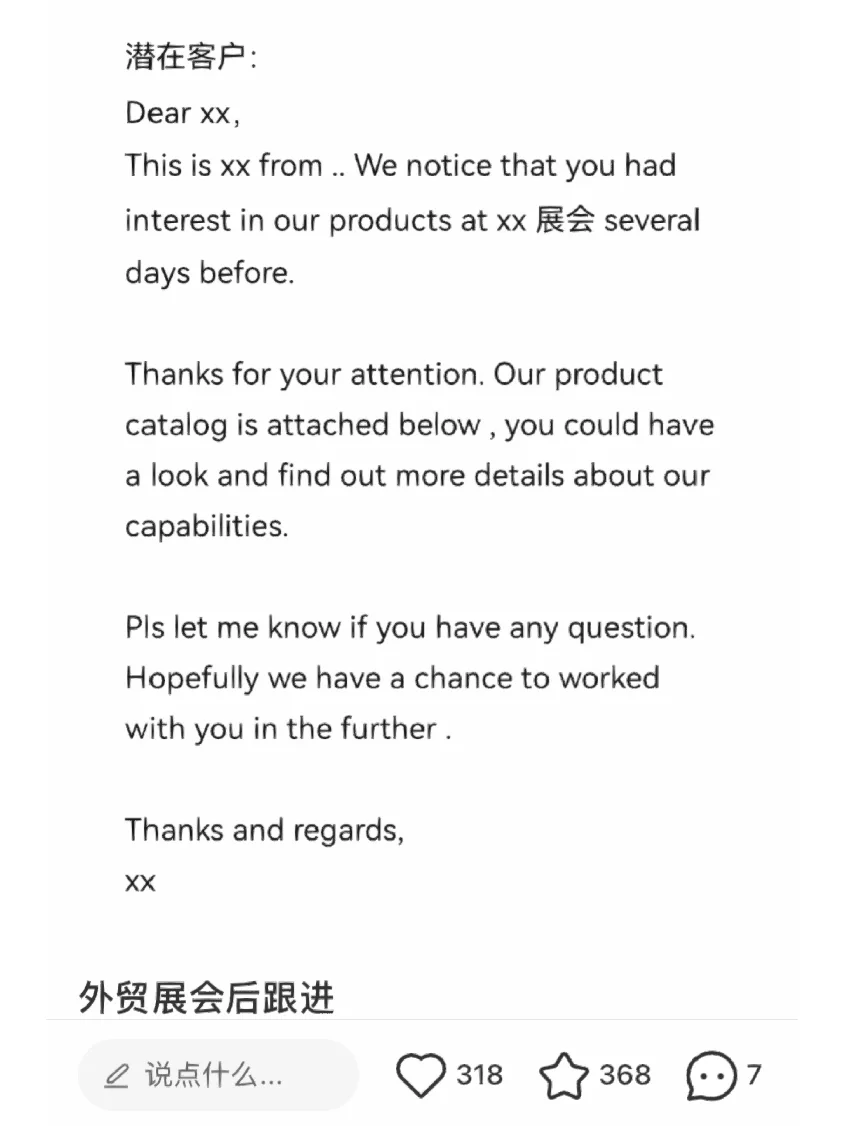Tap the star icon to favorite the post
This screenshot has height=1126, width=844.
[x=564, y=1075]
